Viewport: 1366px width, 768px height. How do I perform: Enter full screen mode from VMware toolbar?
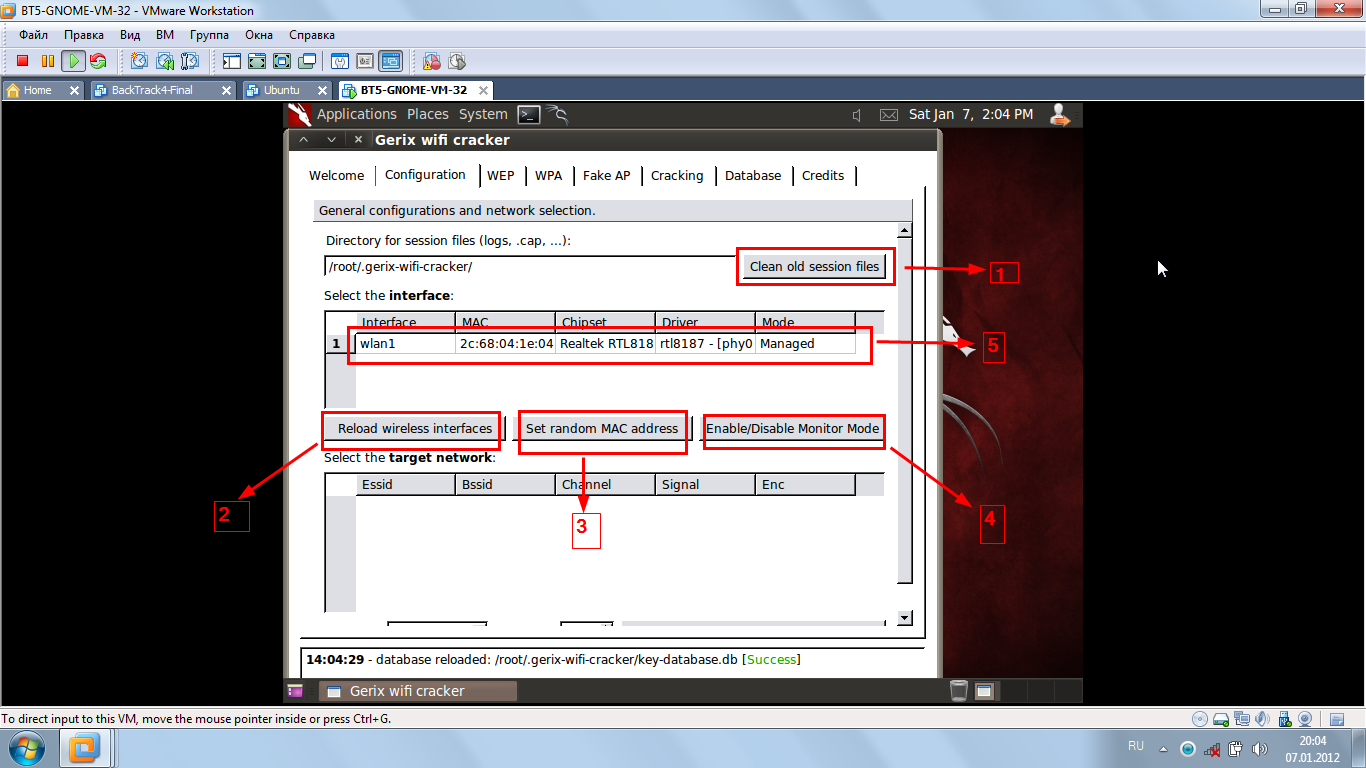coord(257,61)
